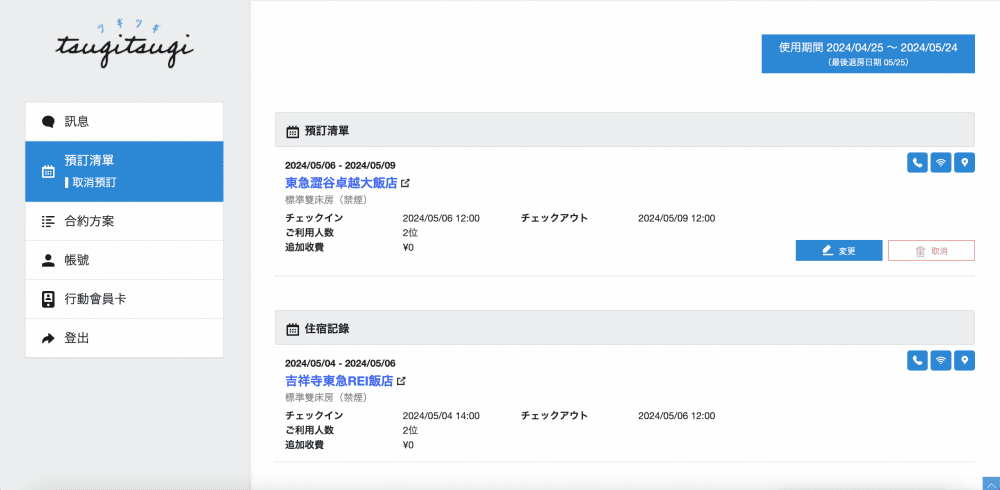
Task: Click external link icon after 東急澀谷卓越大飯店
Action: pos(405,183)
